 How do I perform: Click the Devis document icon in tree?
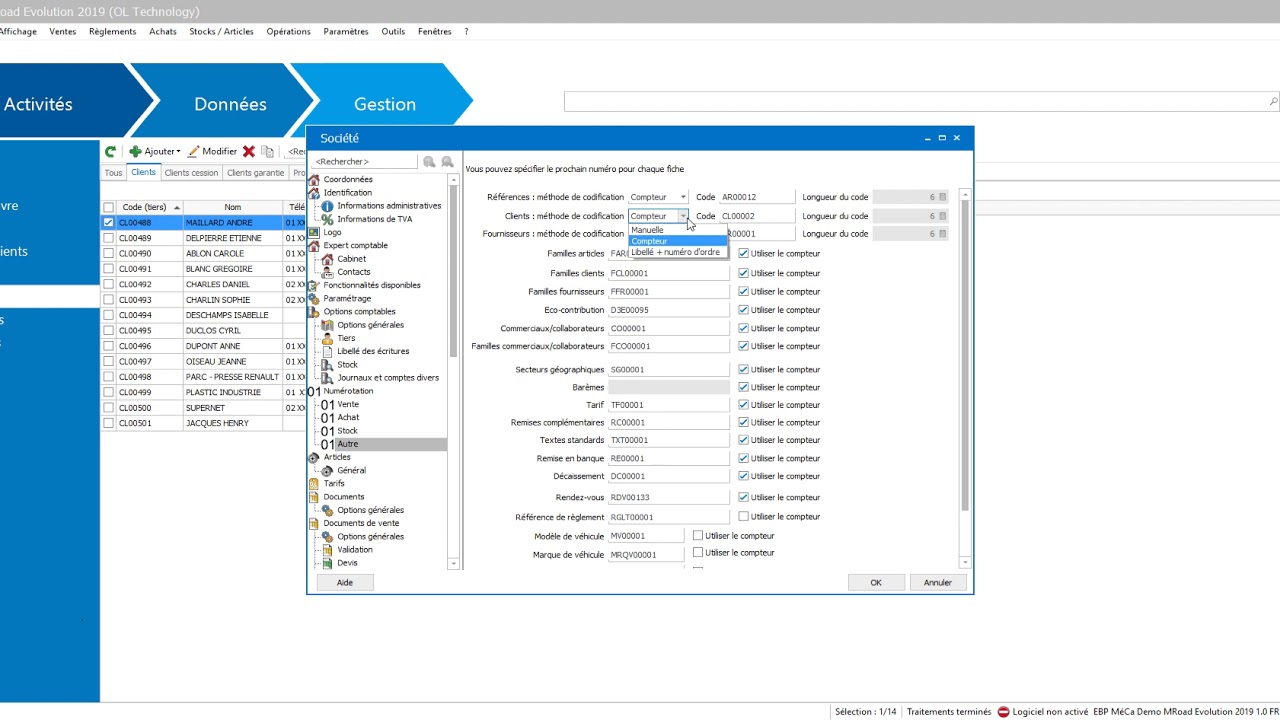(327, 563)
